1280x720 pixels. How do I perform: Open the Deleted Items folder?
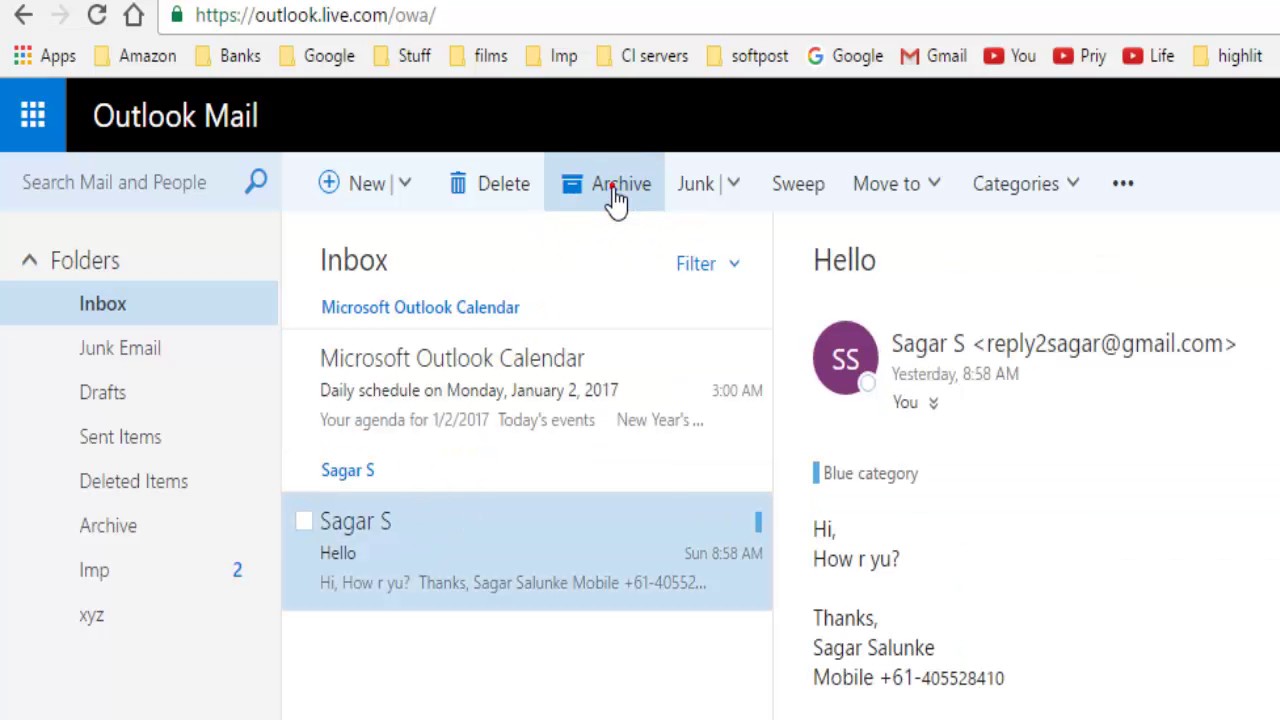133,481
